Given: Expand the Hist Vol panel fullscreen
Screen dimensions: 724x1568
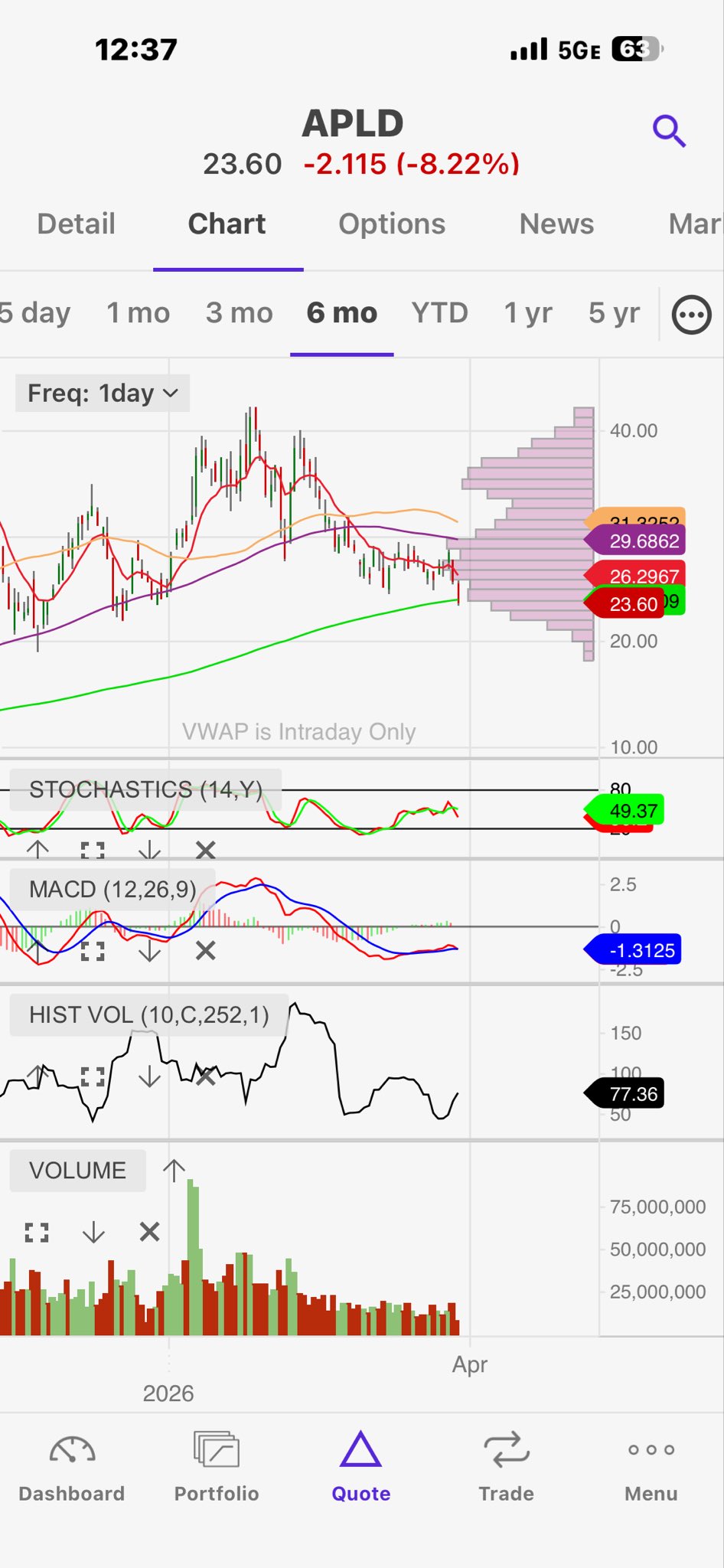Looking at the screenshot, I should [x=93, y=1076].
